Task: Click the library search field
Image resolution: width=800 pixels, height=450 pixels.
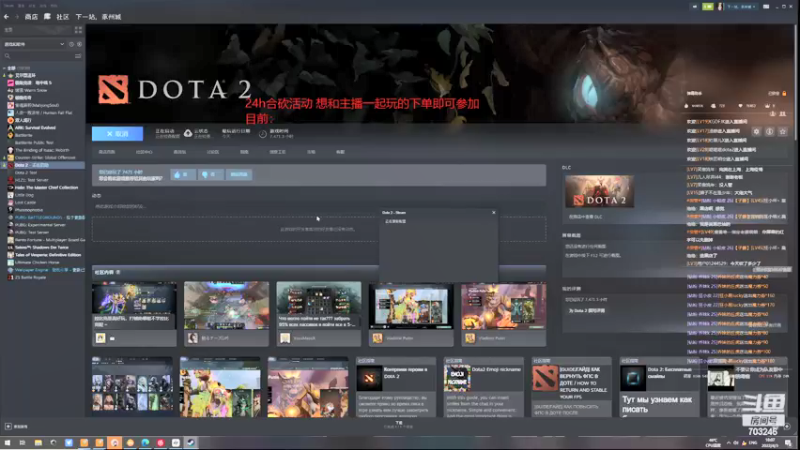Action: pos(38,56)
